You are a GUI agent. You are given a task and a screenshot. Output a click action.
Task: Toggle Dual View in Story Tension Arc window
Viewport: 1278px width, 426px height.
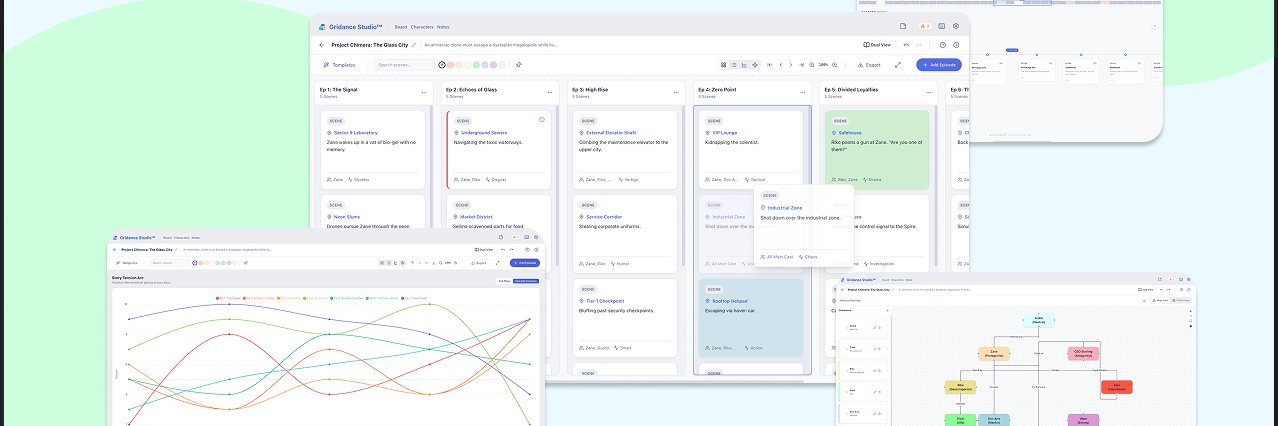tap(484, 249)
